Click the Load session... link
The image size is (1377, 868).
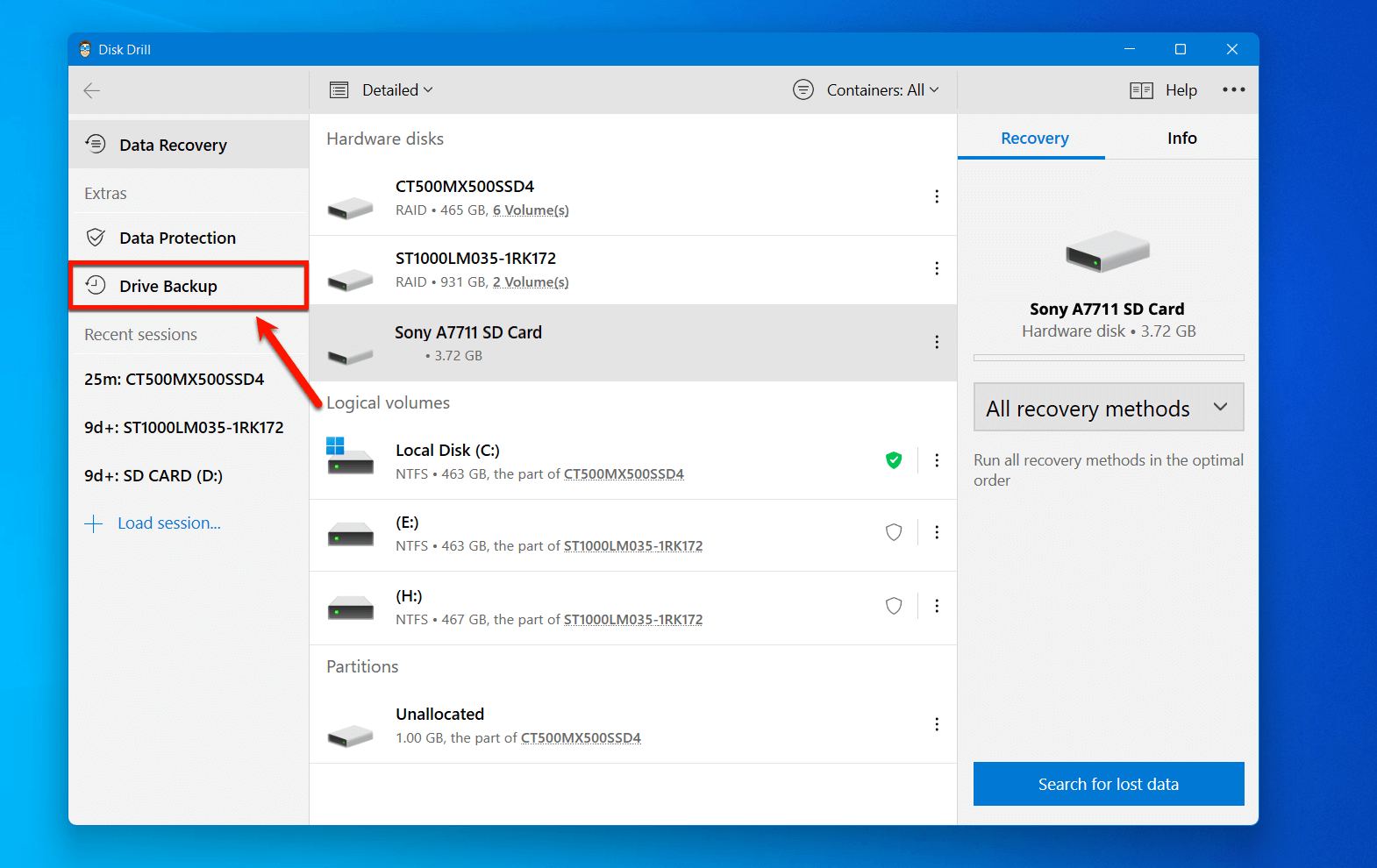point(169,523)
